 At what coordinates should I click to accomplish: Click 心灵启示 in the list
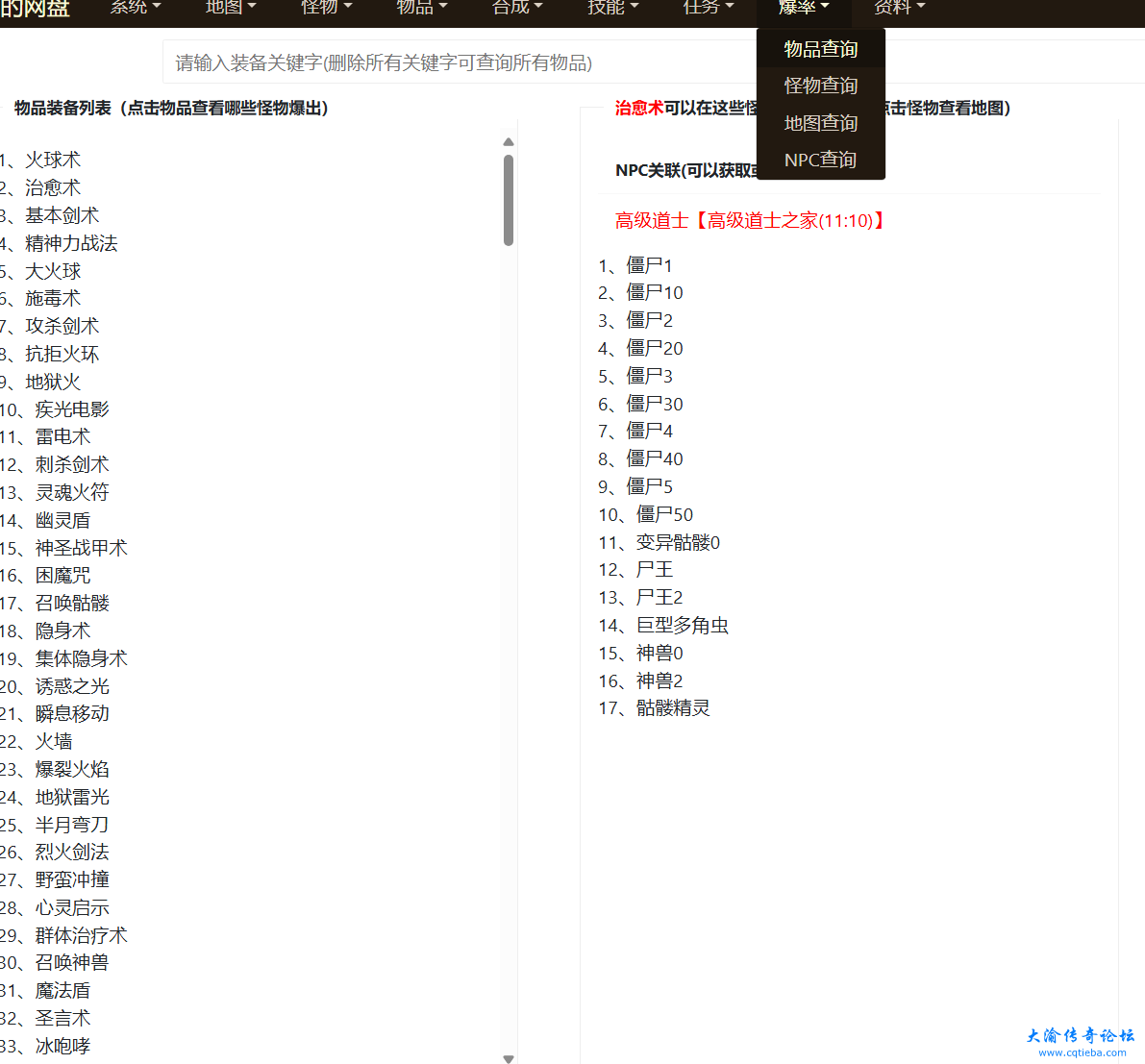[72, 907]
